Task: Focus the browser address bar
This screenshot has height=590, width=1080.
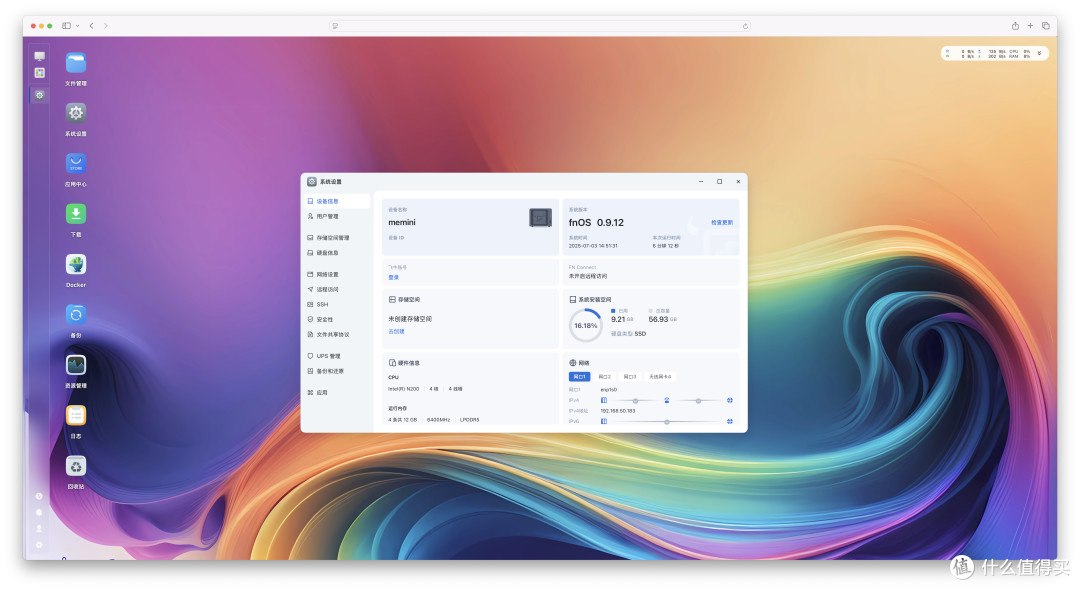Action: click(540, 26)
